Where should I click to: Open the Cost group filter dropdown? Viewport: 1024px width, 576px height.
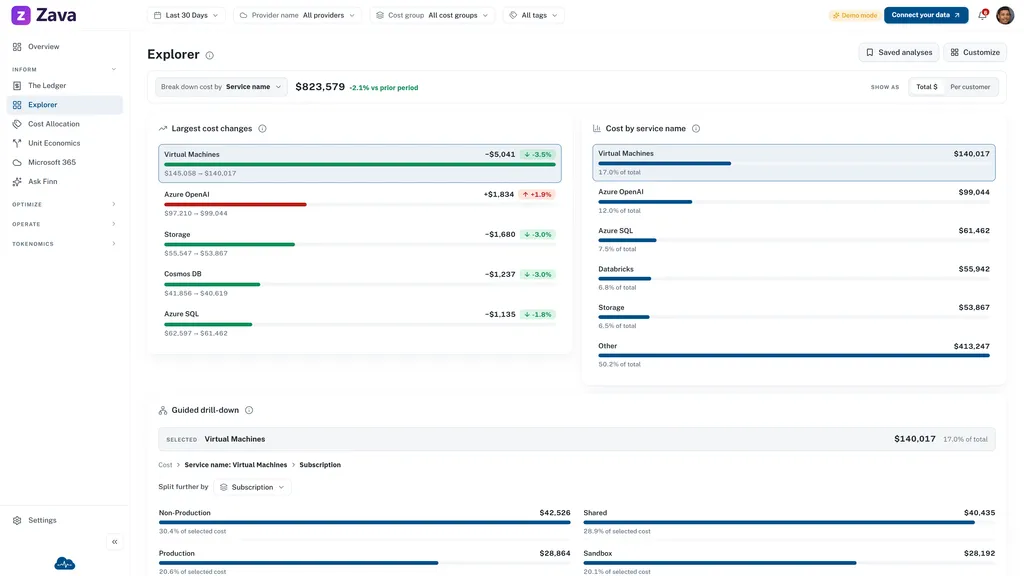pyautogui.click(x=432, y=15)
